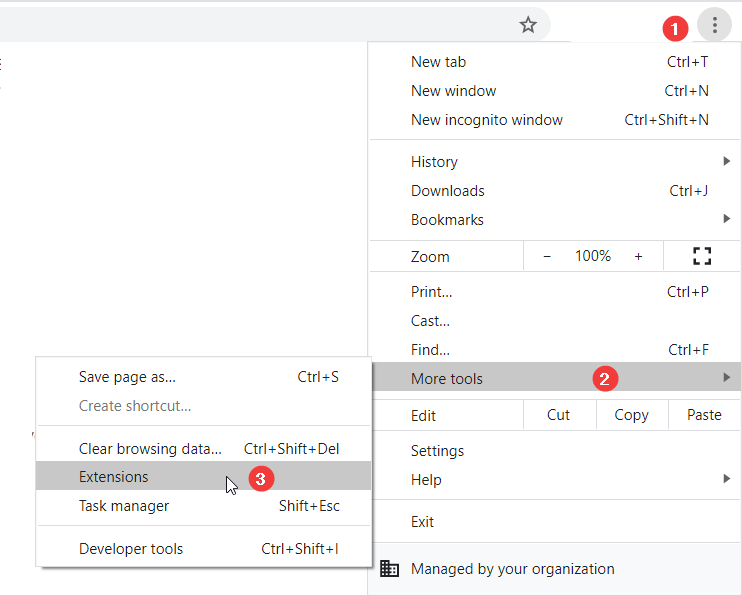Open Settings from the menu
Image resolution: width=742 pixels, height=595 pixels.
[555, 451]
